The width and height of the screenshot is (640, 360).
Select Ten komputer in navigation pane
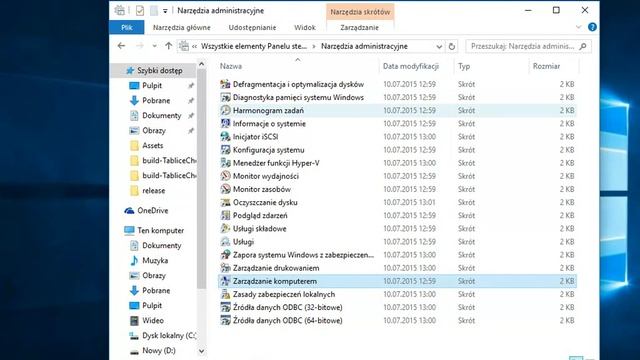(160, 231)
